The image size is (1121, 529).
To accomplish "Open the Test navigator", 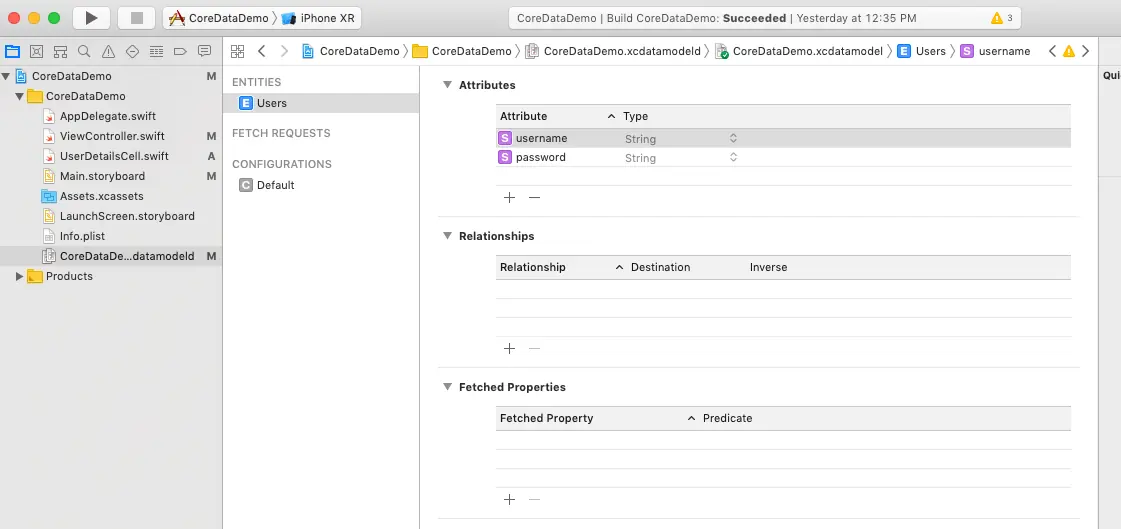I will click(132, 51).
